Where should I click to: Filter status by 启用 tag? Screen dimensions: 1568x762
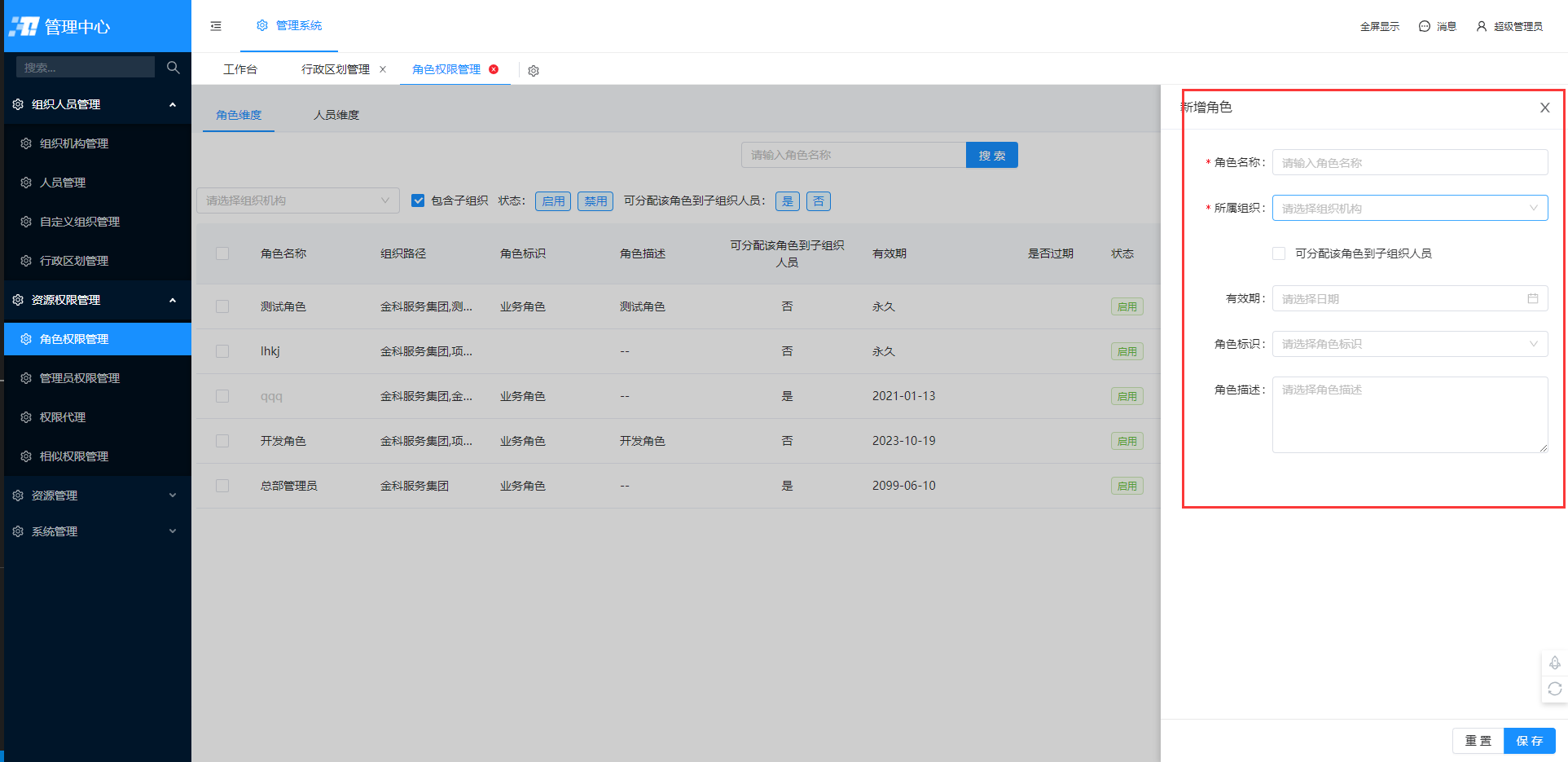pyautogui.click(x=553, y=201)
